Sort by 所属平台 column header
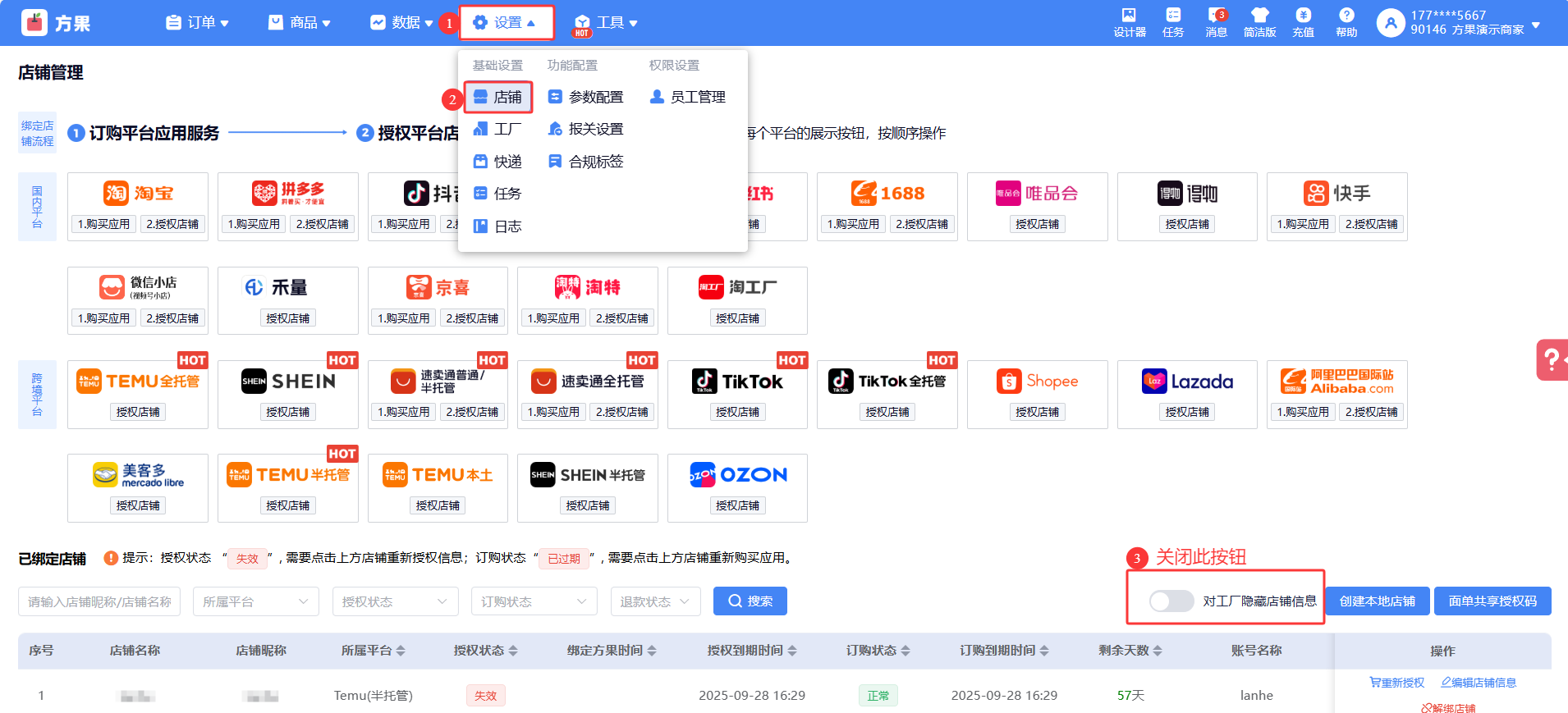Viewport: 1568px width, 713px height. coord(373,651)
